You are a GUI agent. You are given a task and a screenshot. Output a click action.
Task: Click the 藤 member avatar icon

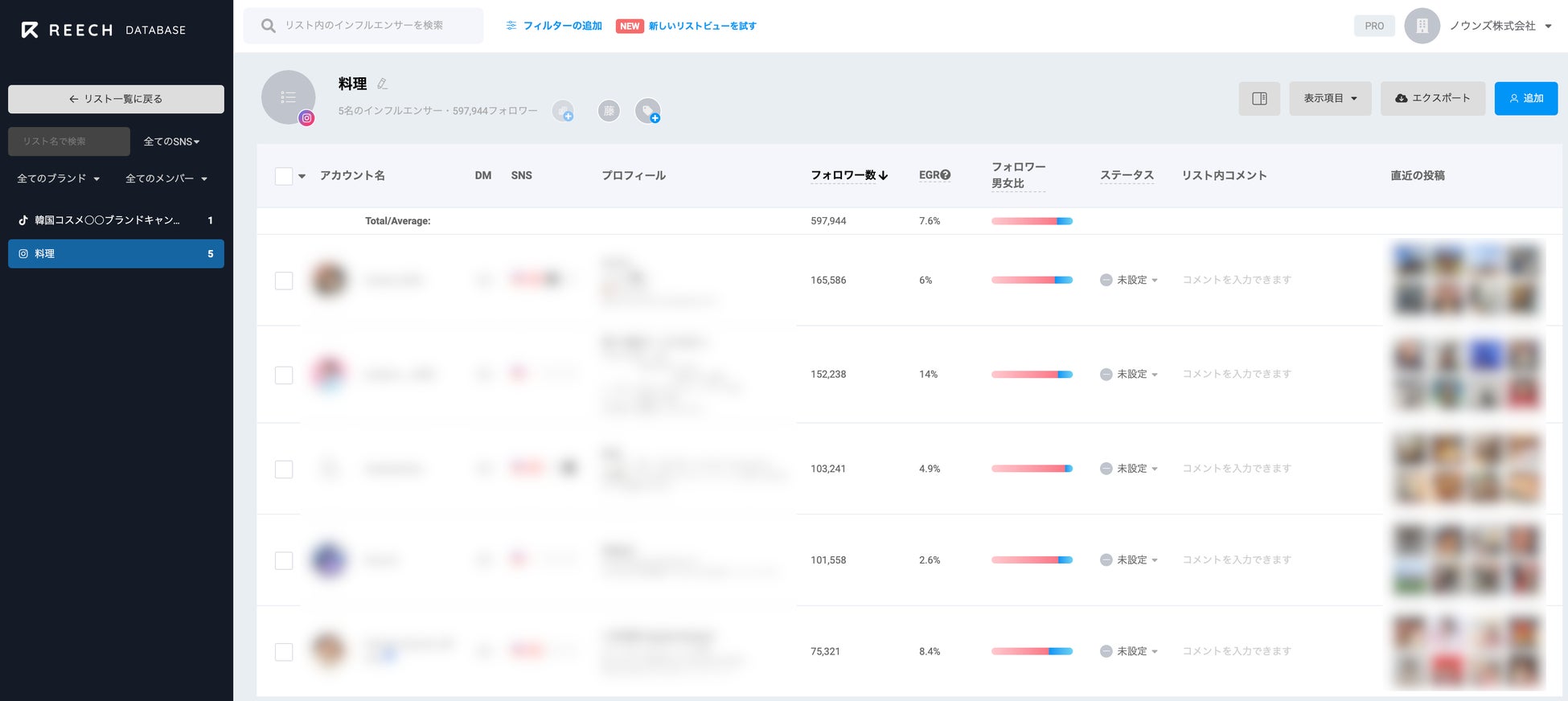tap(609, 110)
